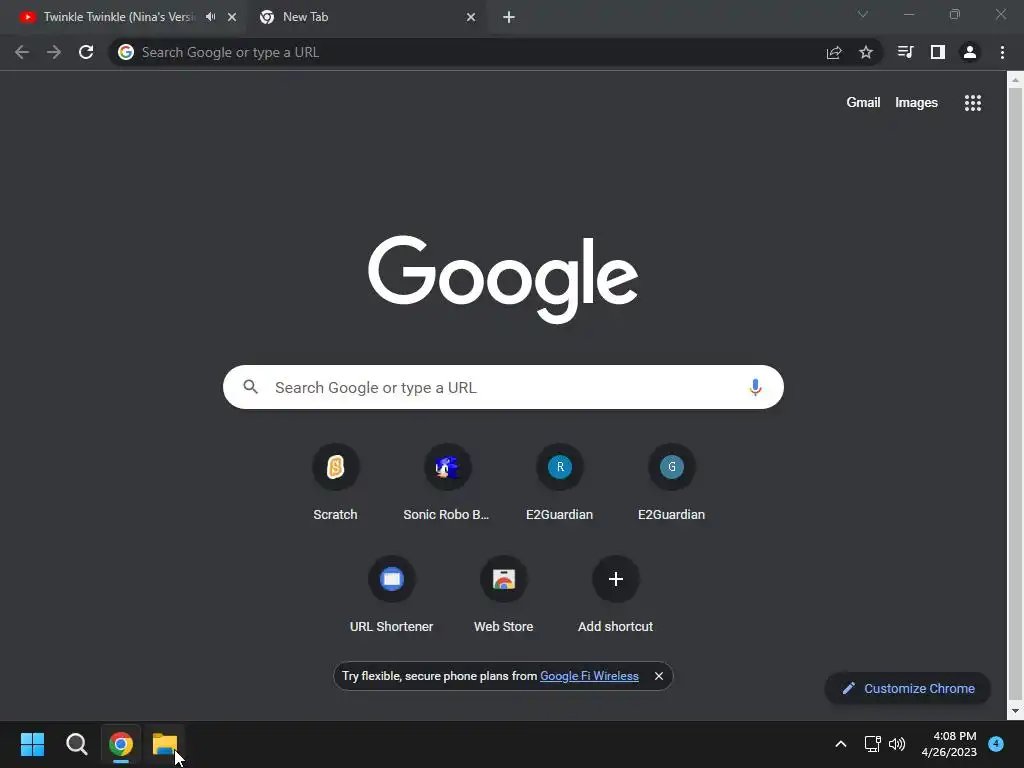Open File Explorer from taskbar

[x=165, y=744]
